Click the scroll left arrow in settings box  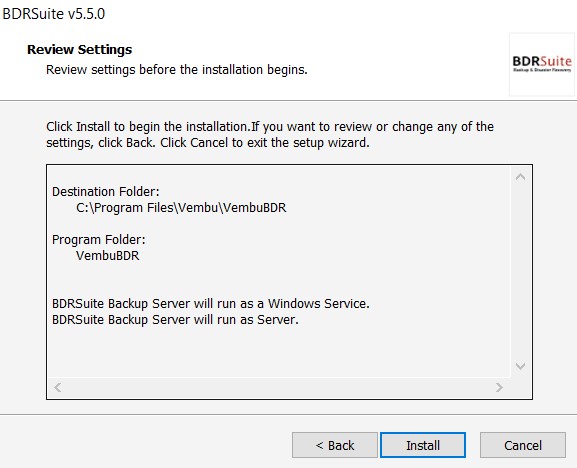pos(58,387)
